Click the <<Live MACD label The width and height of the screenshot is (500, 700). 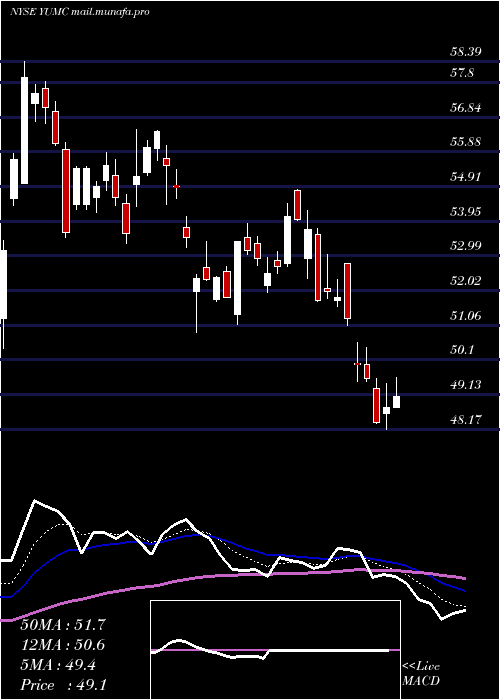pos(421,674)
